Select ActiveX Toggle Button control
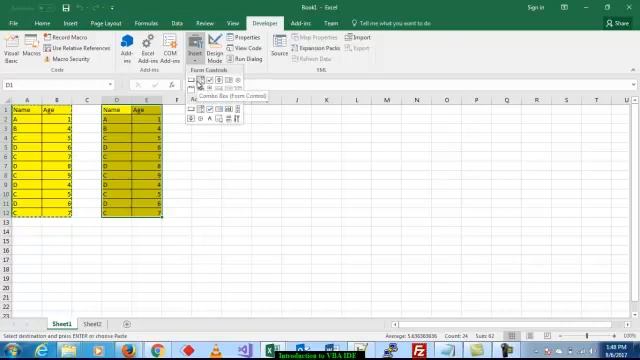 tap(229, 118)
